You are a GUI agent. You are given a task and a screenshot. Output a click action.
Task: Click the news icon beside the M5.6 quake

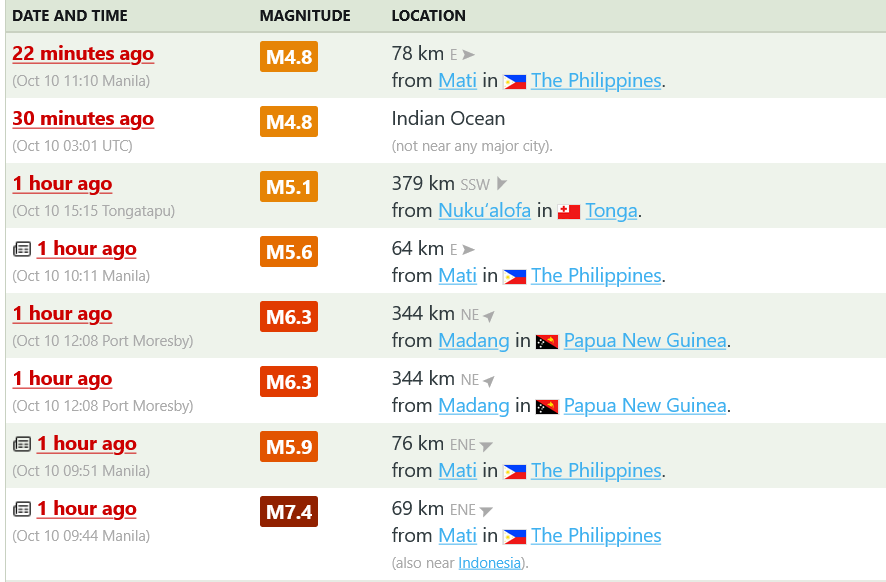[22, 249]
